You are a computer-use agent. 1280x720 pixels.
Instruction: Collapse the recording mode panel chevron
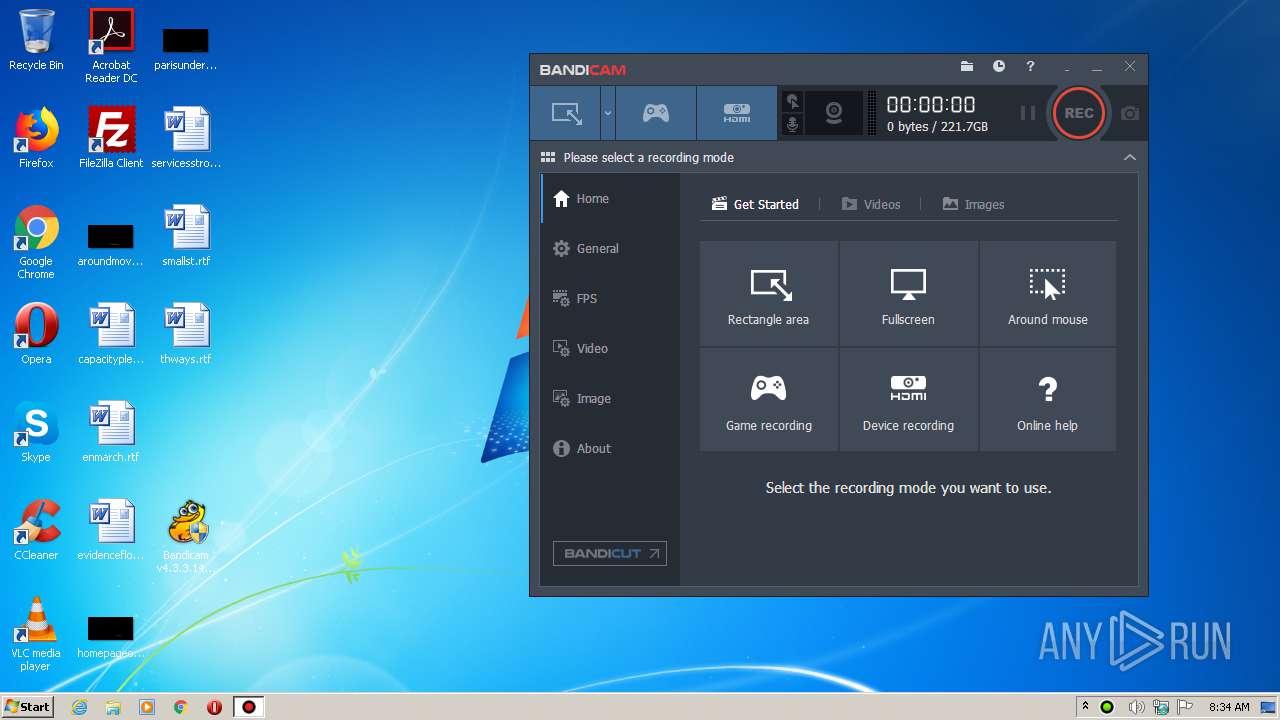click(x=1130, y=157)
